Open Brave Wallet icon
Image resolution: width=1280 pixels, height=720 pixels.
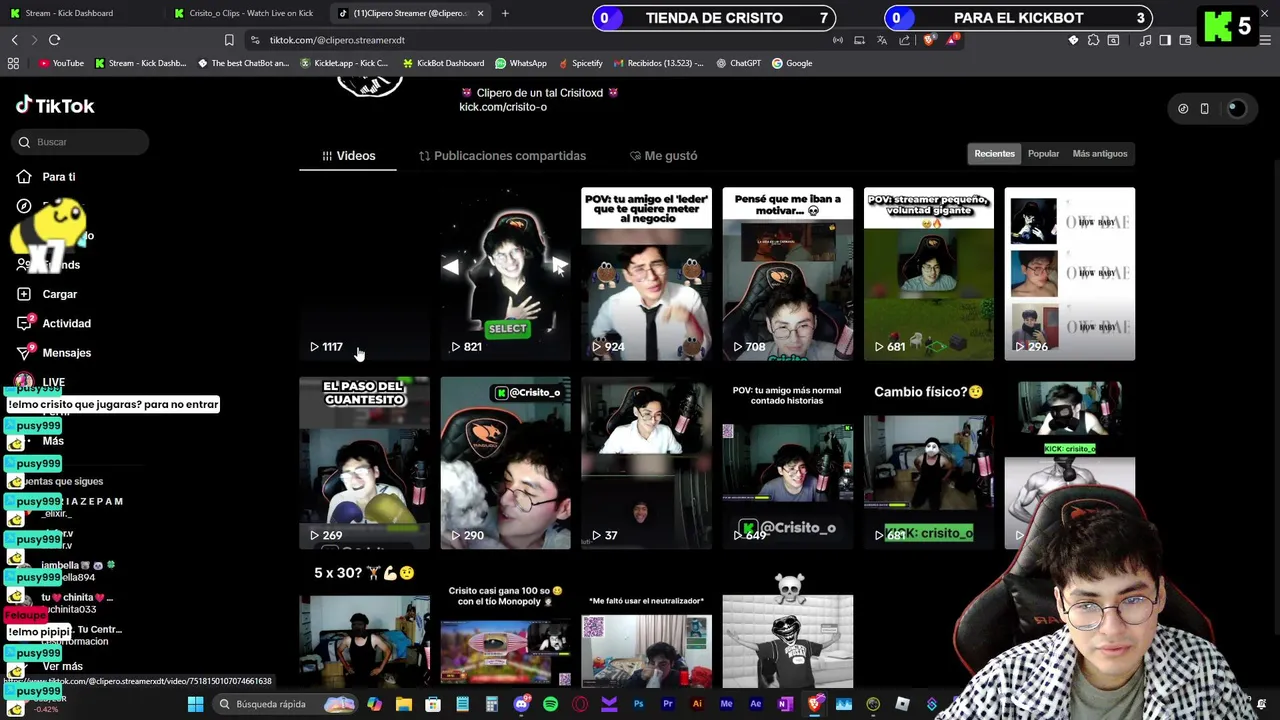pos(1185,40)
